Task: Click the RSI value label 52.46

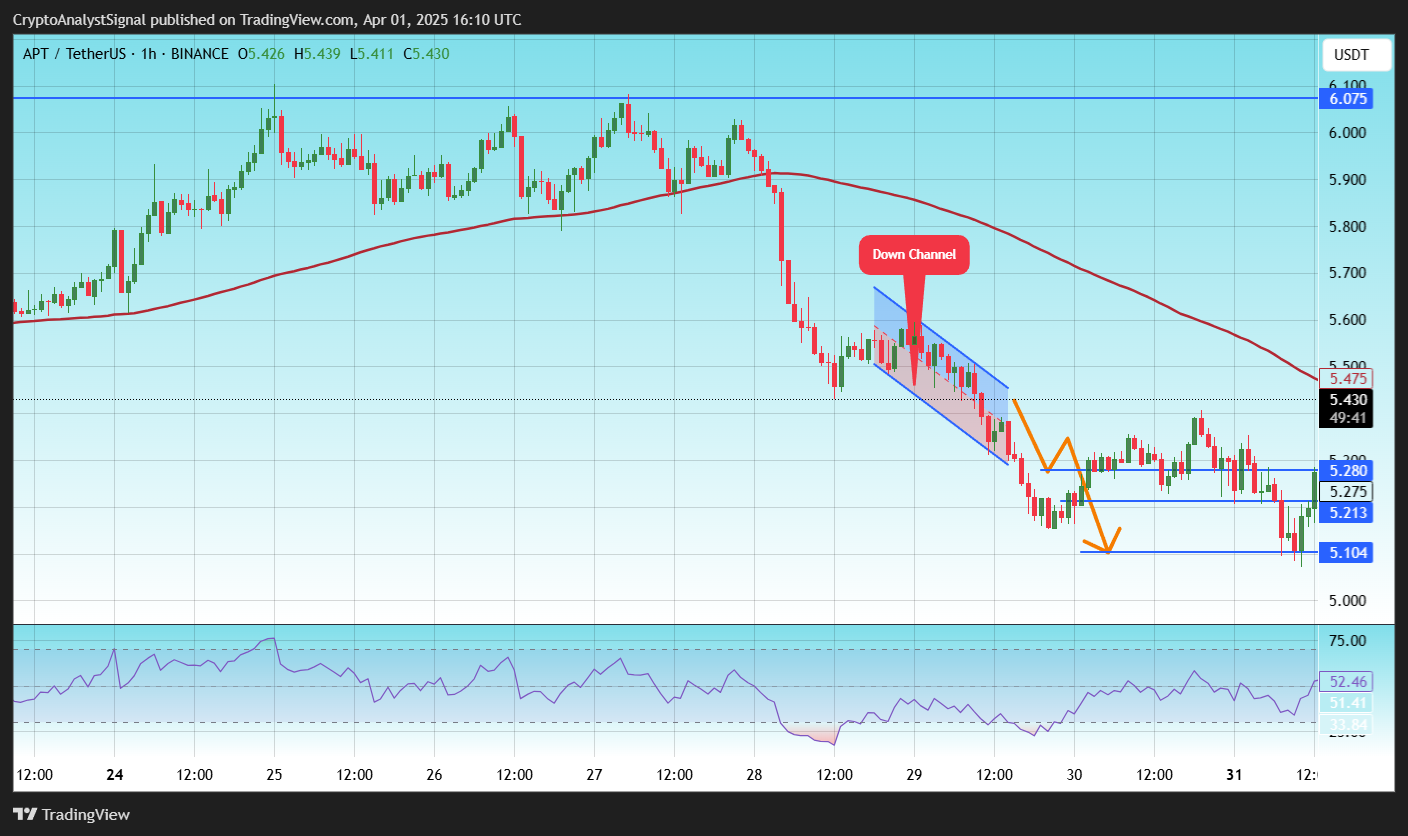Action: pos(1346,681)
